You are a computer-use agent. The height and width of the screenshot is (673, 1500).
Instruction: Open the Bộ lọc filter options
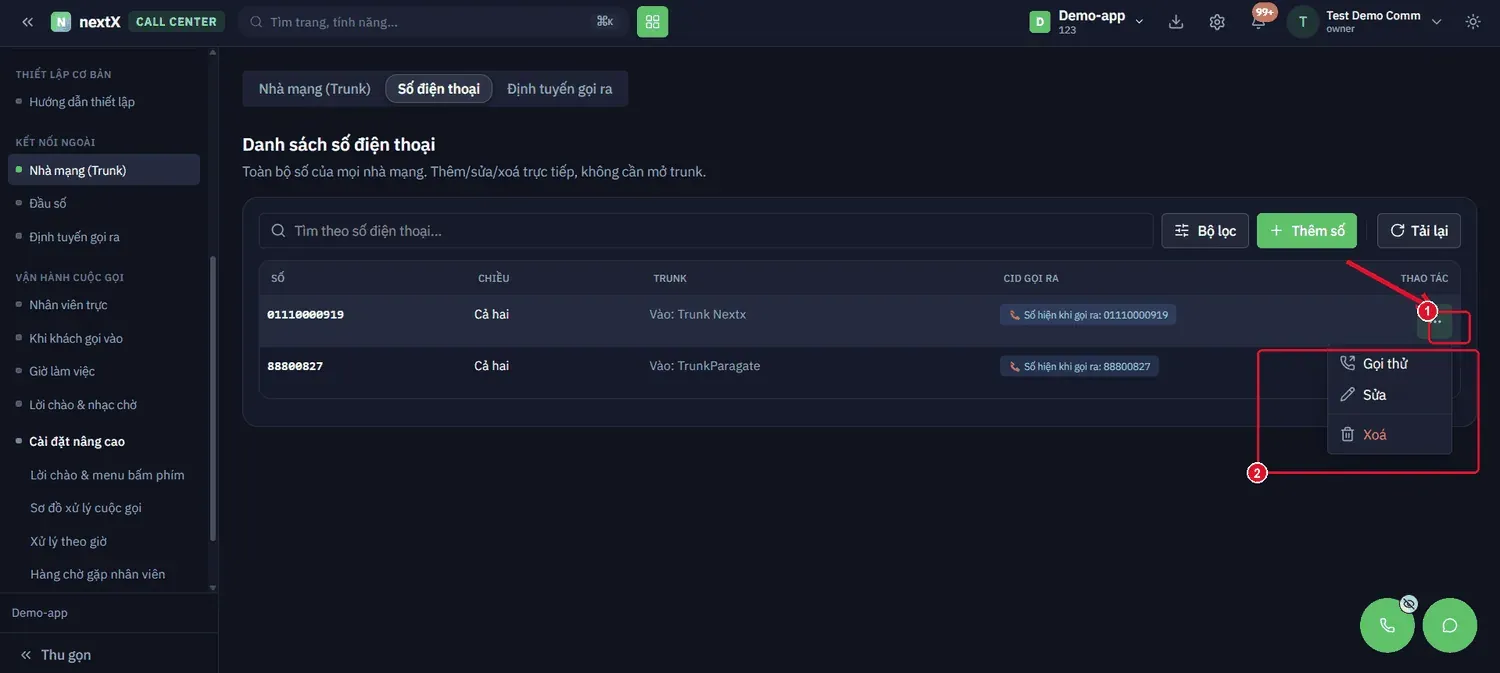(x=1205, y=231)
